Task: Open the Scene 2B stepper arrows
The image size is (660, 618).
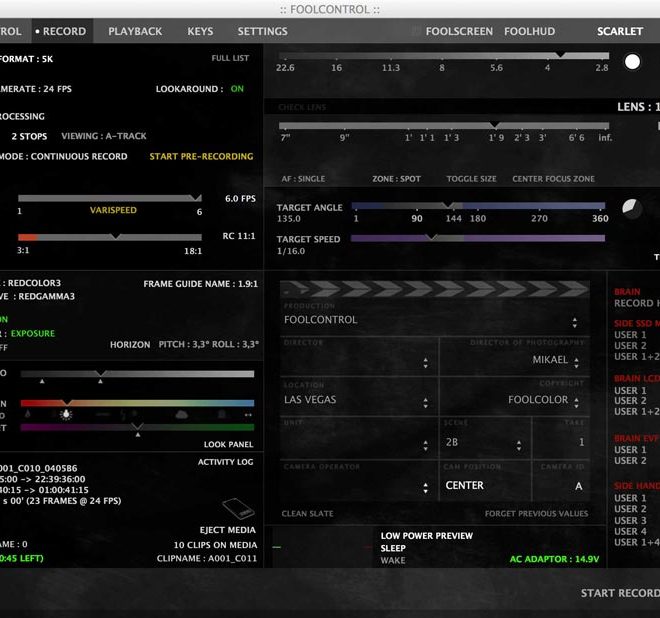Action: [519, 445]
